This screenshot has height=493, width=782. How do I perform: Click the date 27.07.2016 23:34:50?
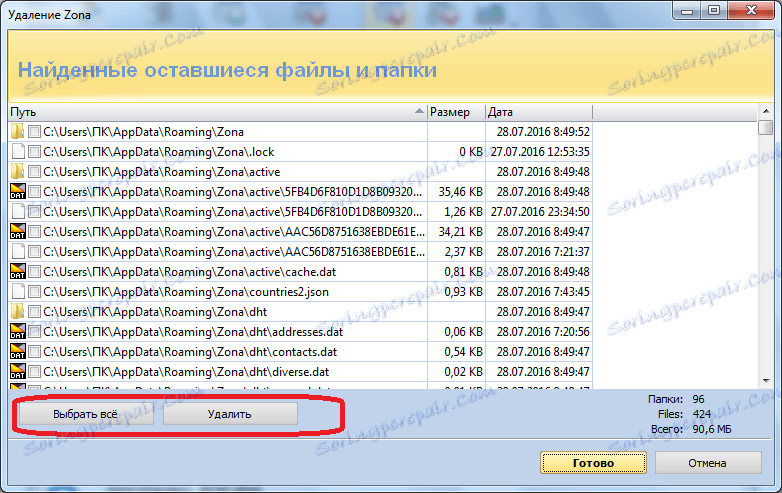(540, 211)
